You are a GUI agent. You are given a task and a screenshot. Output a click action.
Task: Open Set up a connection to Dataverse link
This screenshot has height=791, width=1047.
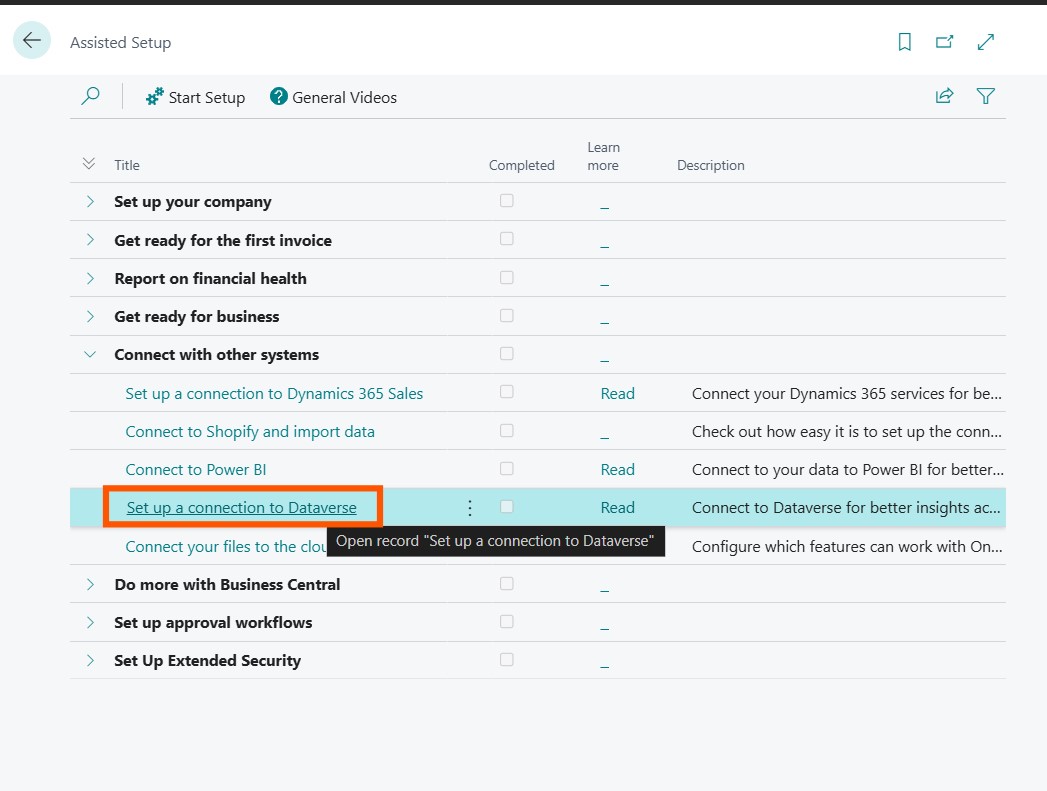coord(241,508)
